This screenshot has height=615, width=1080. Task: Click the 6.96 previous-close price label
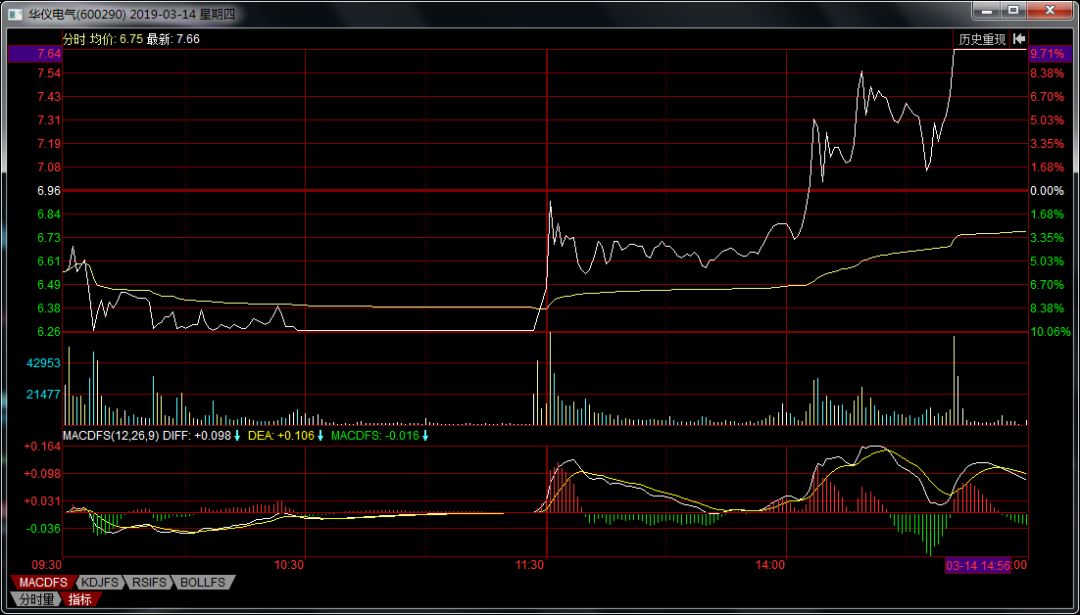pyautogui.click(x=50, y=190)
